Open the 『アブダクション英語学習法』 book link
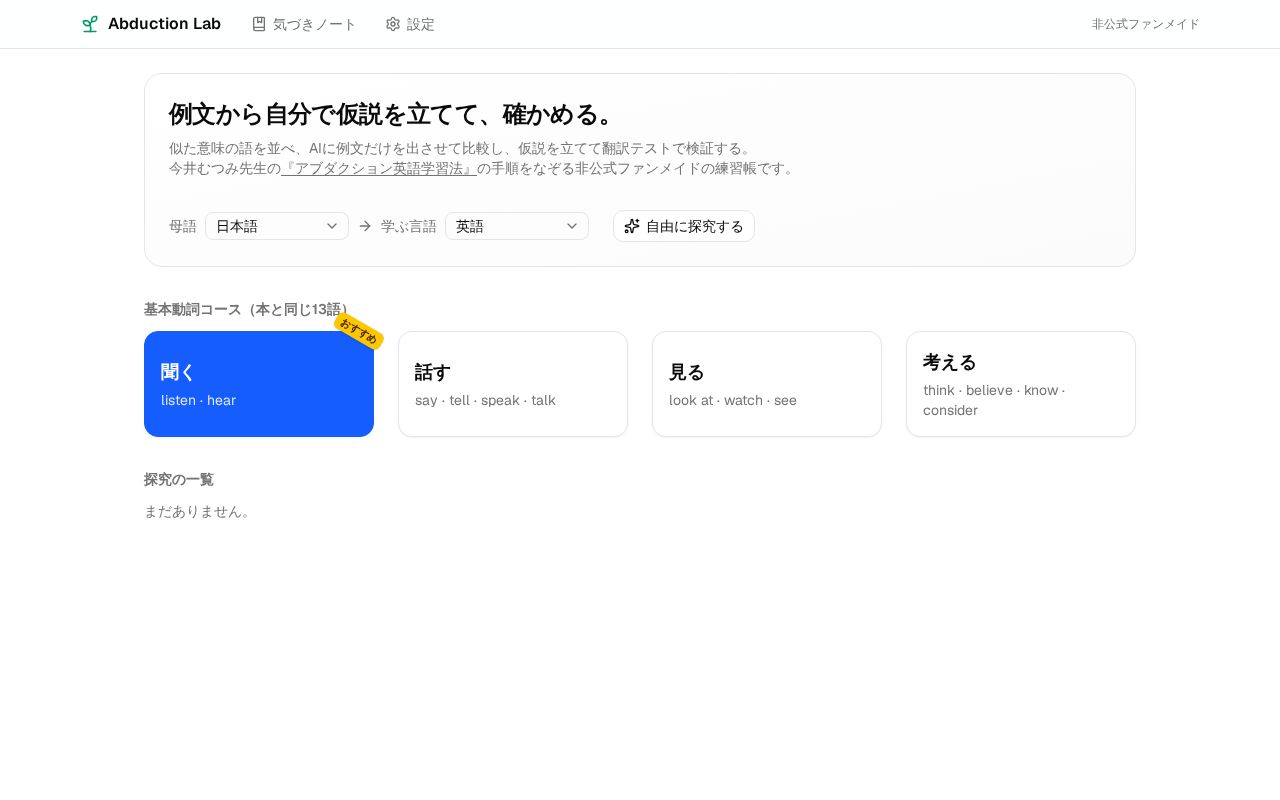1280x800 pixels. [379, 168]
